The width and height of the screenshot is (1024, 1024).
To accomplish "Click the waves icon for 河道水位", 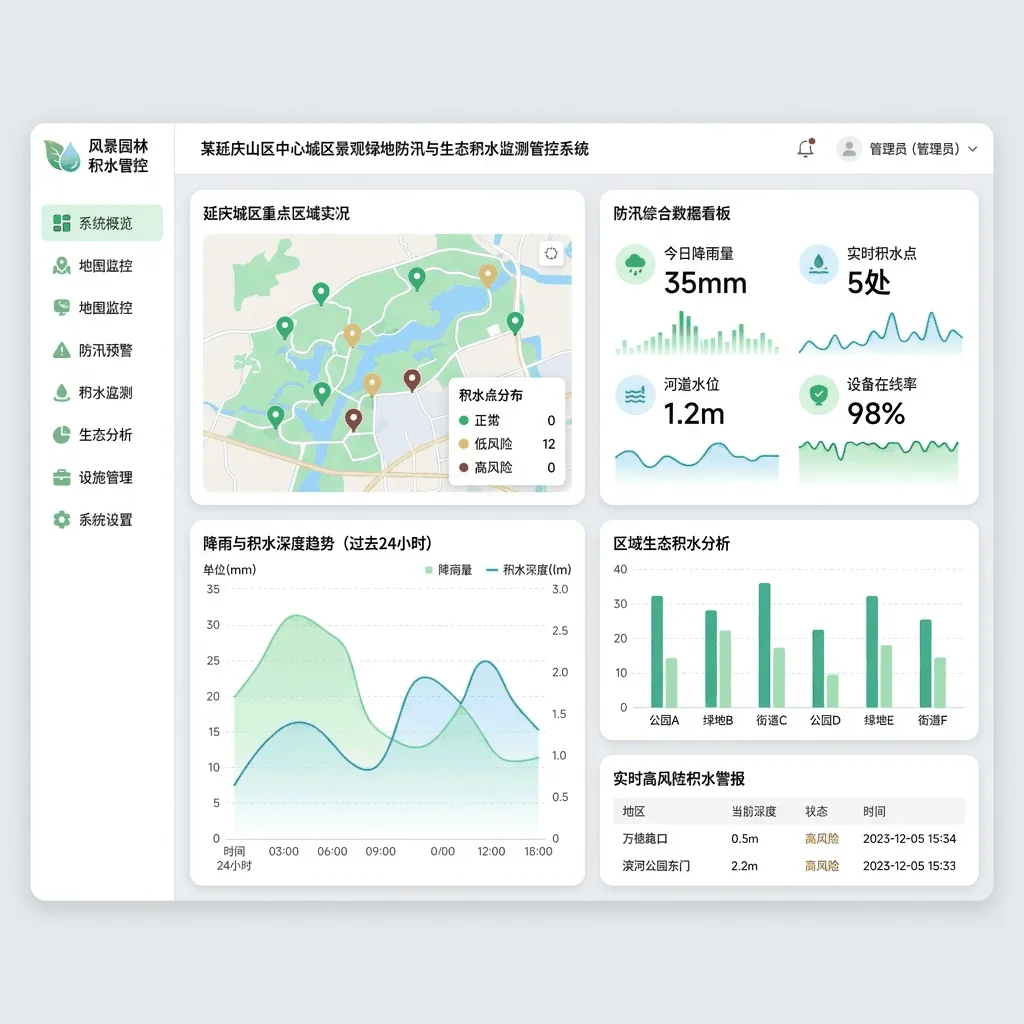I will [635, 395].
